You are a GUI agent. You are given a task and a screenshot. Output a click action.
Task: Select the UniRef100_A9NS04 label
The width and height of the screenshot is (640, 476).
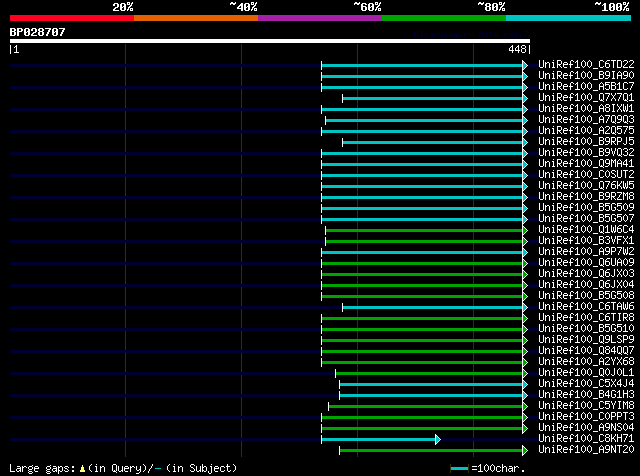point(586,428)
